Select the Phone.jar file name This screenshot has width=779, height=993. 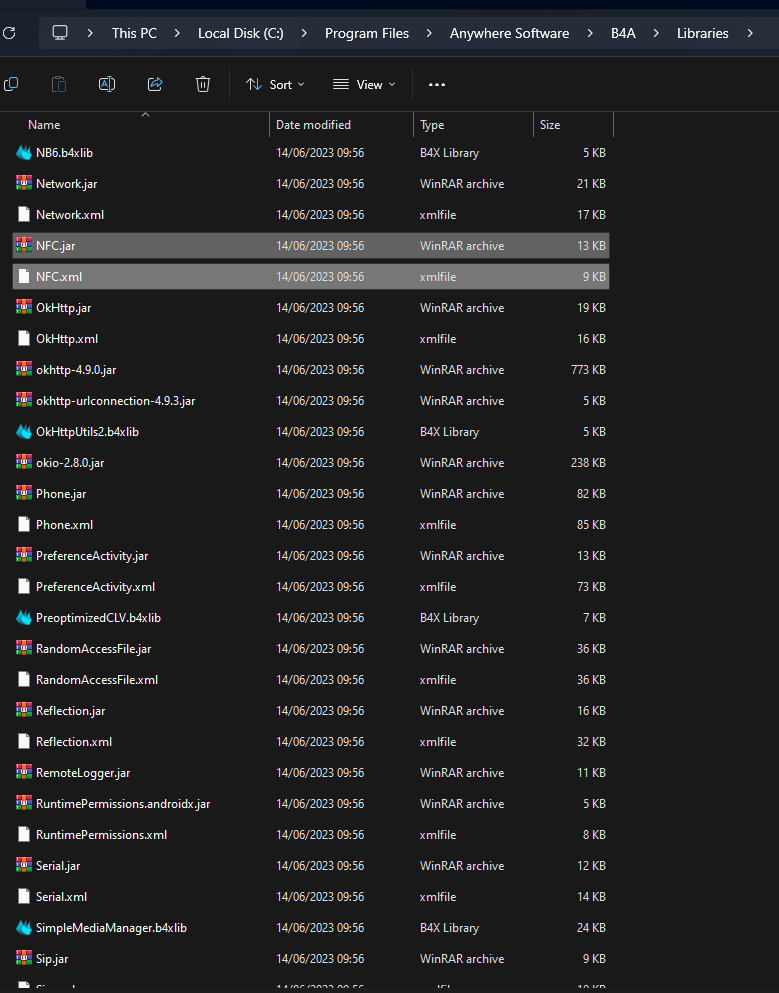pyautogui.click(x=61, y=494)
